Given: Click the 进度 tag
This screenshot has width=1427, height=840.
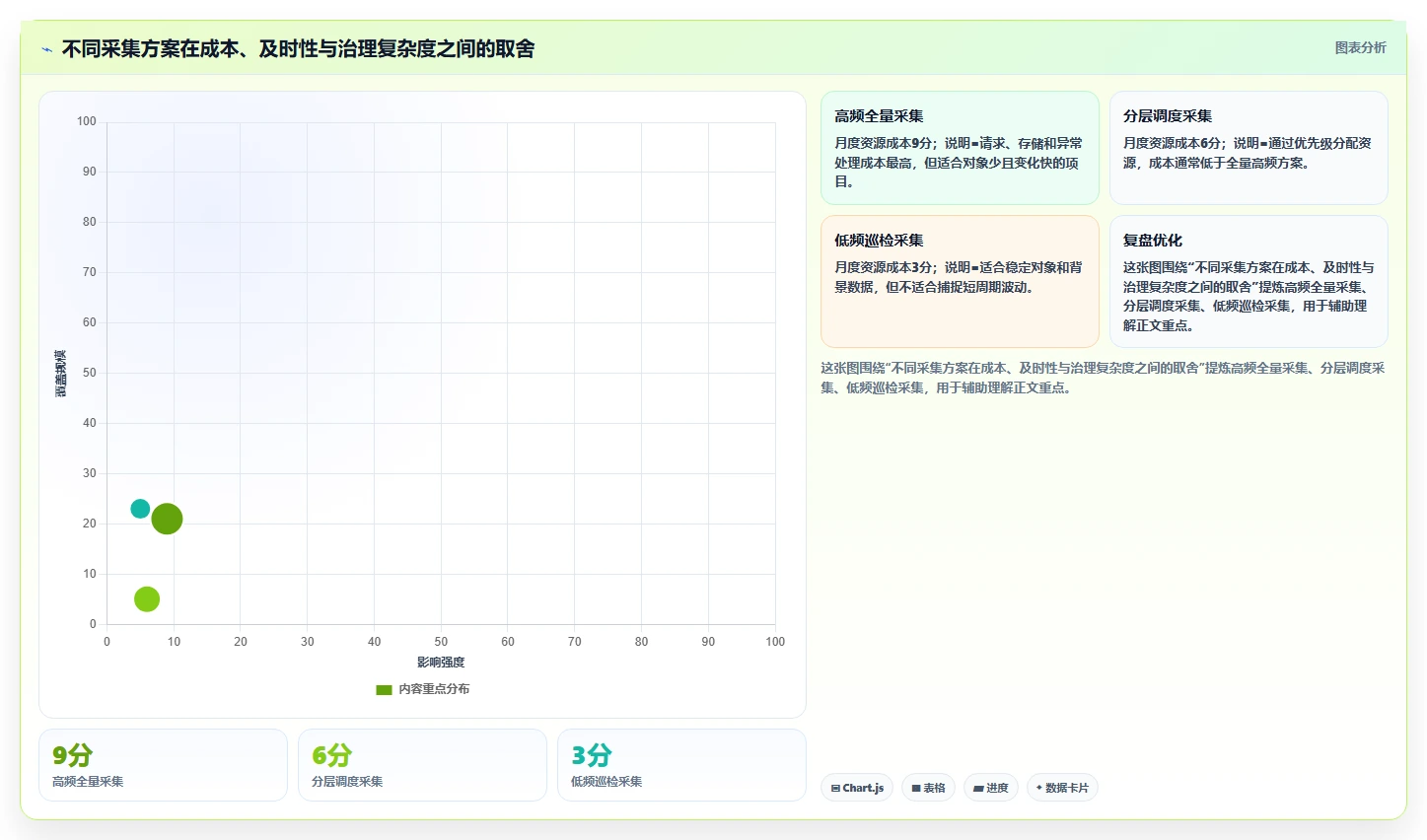Looking at the screenshot, I should [991, 788].
